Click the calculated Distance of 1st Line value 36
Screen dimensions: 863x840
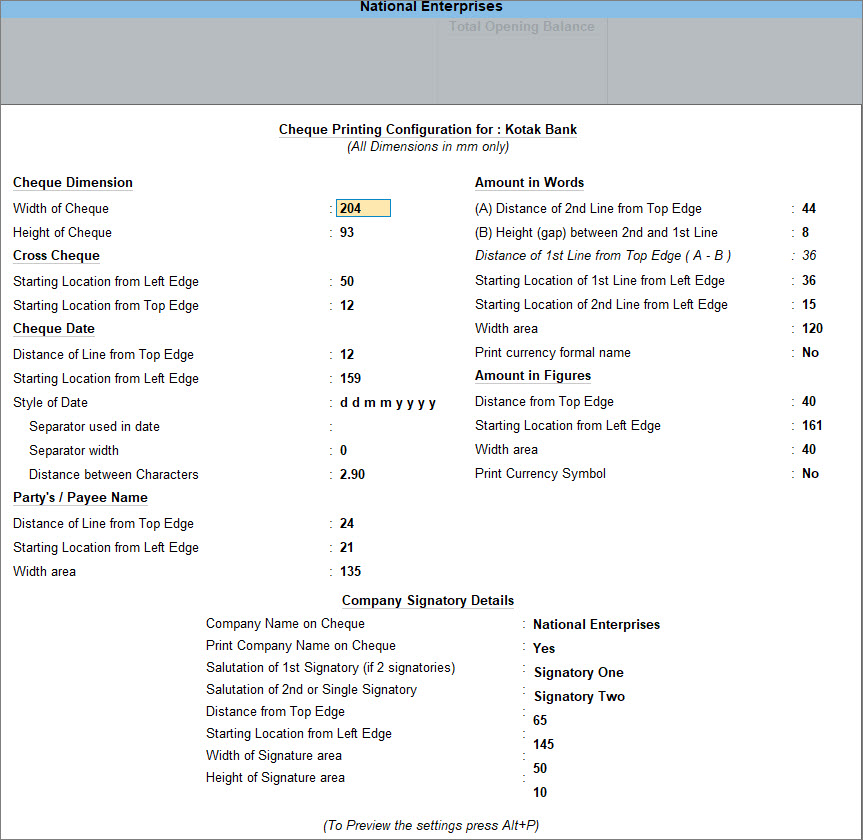(809, 256)
